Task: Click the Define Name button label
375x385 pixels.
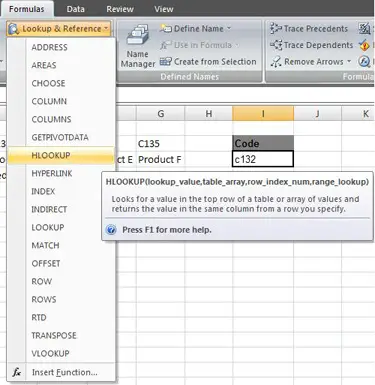Action: click(x=199, y=29)
